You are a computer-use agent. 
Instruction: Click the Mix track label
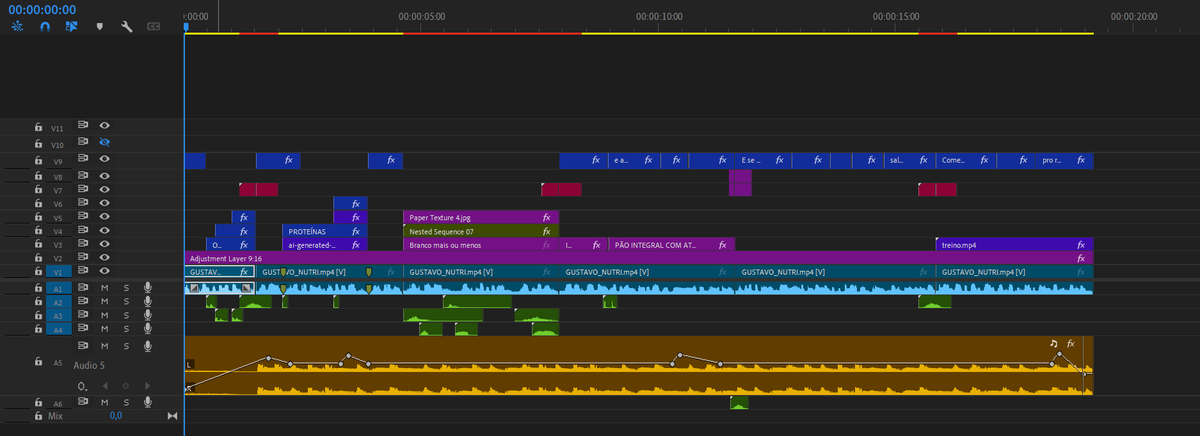coord(55,415)
